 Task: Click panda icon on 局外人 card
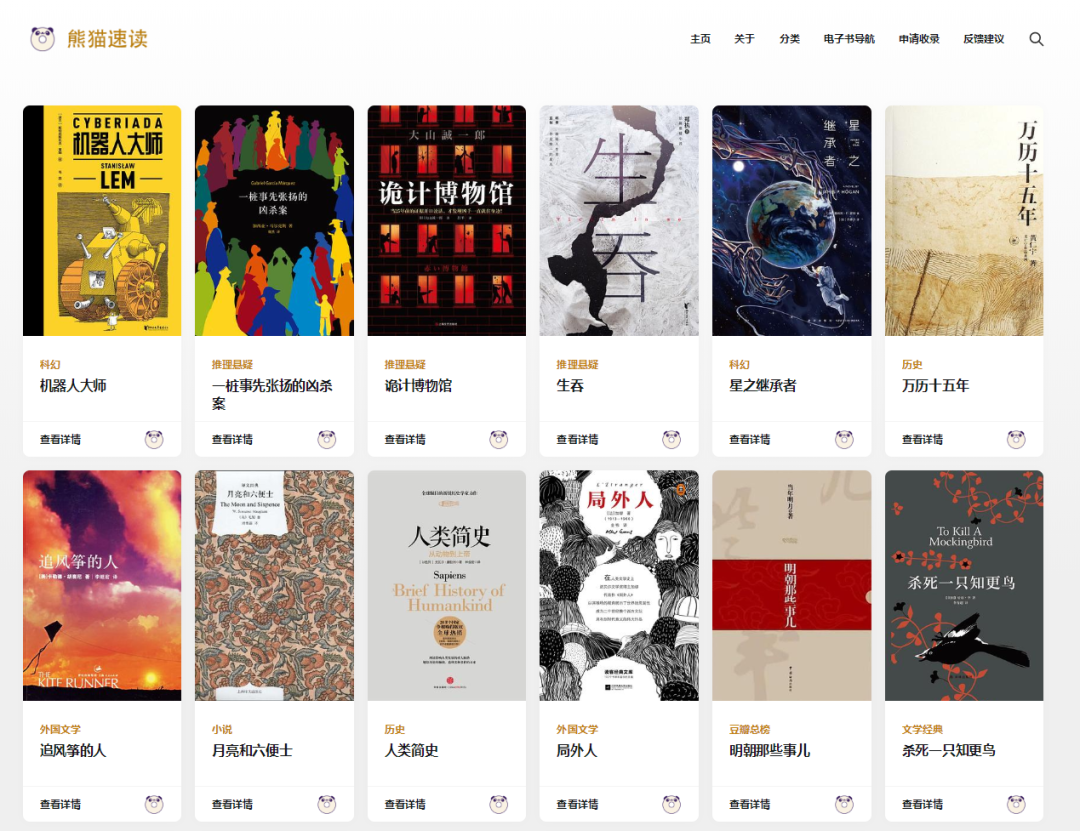click(672, 804)
